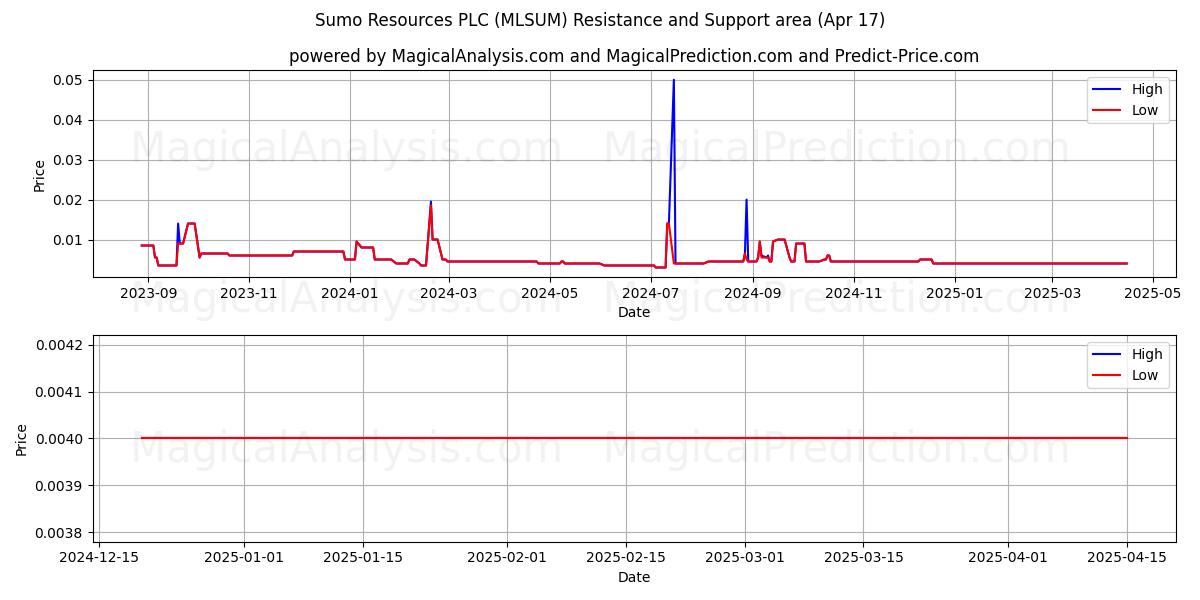Click the 2025-03-01 date tick label

coord(745,558)
